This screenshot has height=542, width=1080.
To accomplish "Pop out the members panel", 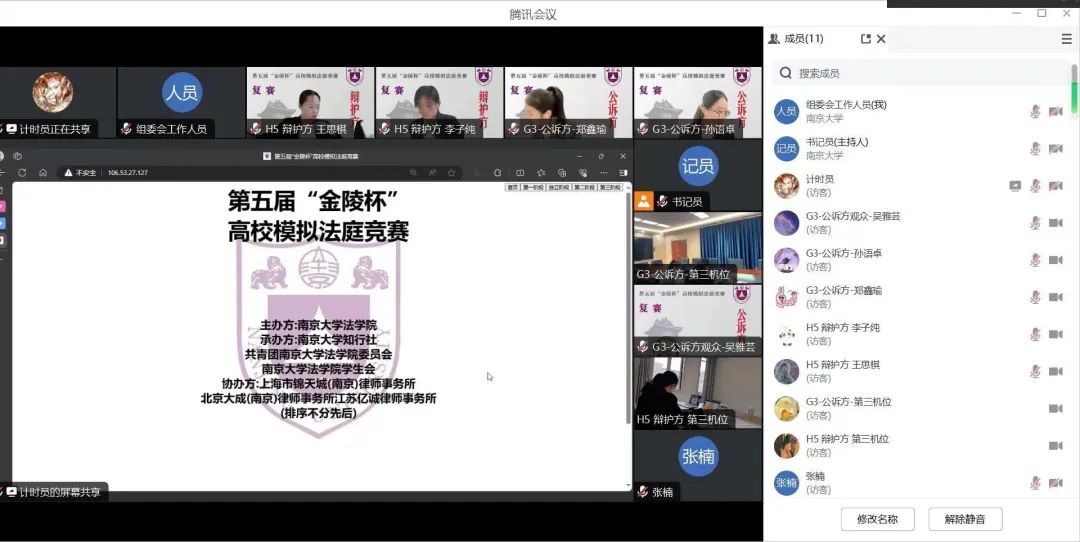I will click(x=866, y=39).
